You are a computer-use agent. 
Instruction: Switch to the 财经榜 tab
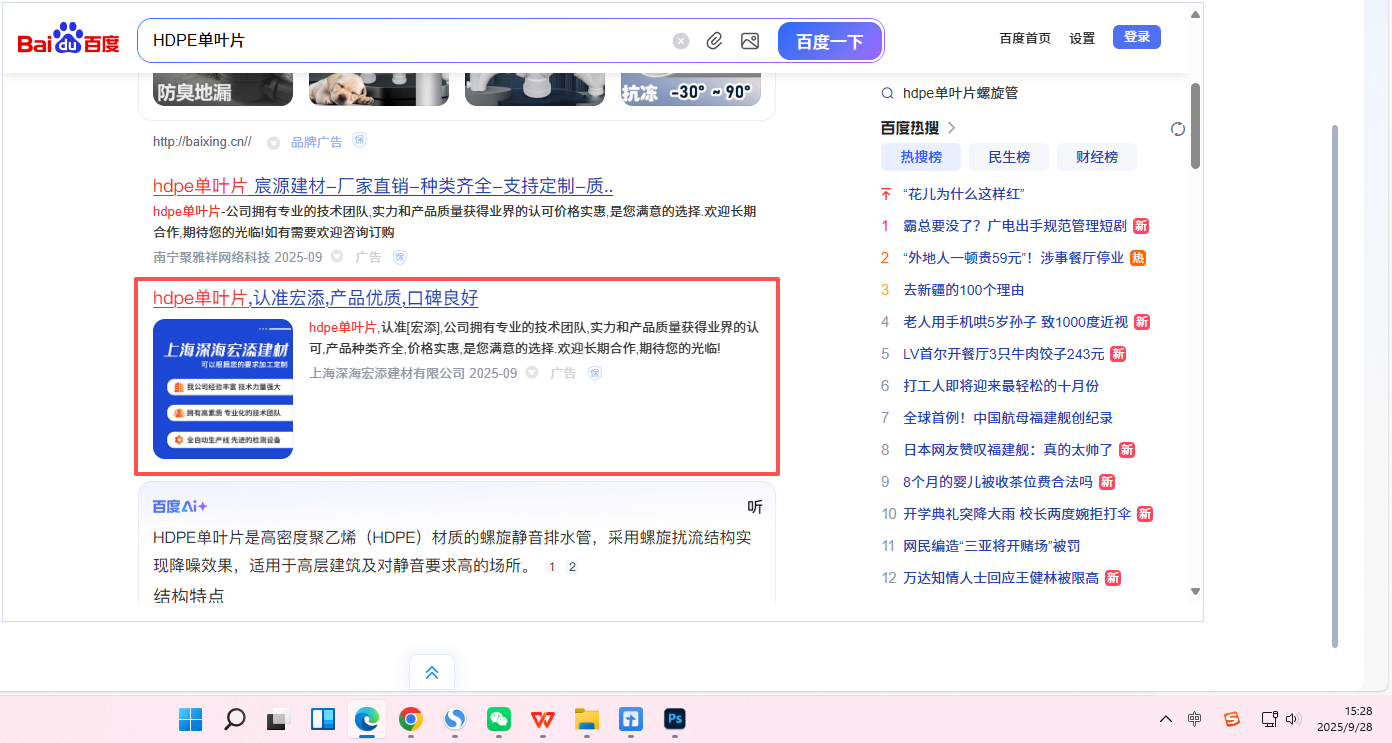pos(1096,157)
